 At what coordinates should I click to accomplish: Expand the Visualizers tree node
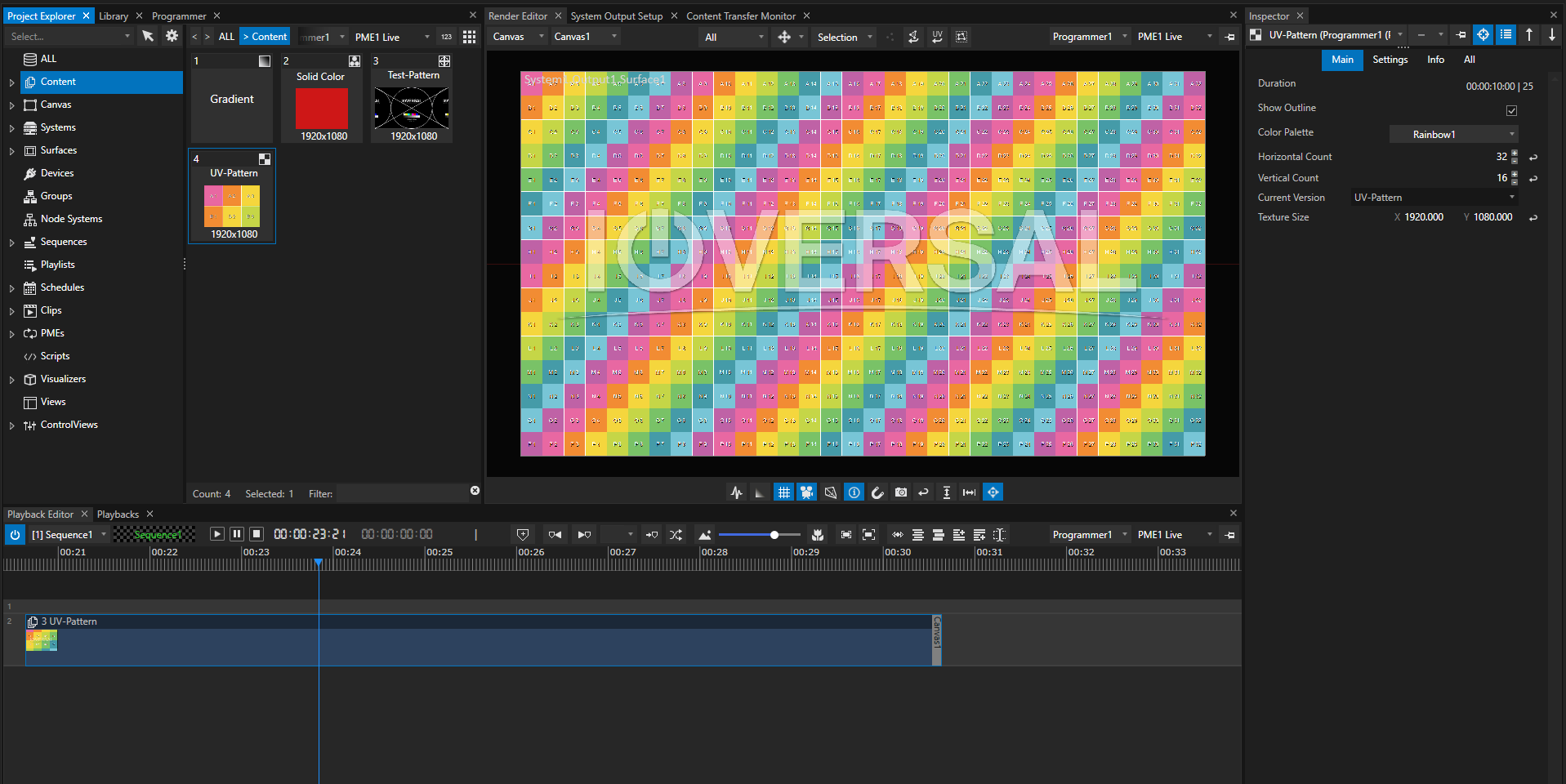[11, 380]
